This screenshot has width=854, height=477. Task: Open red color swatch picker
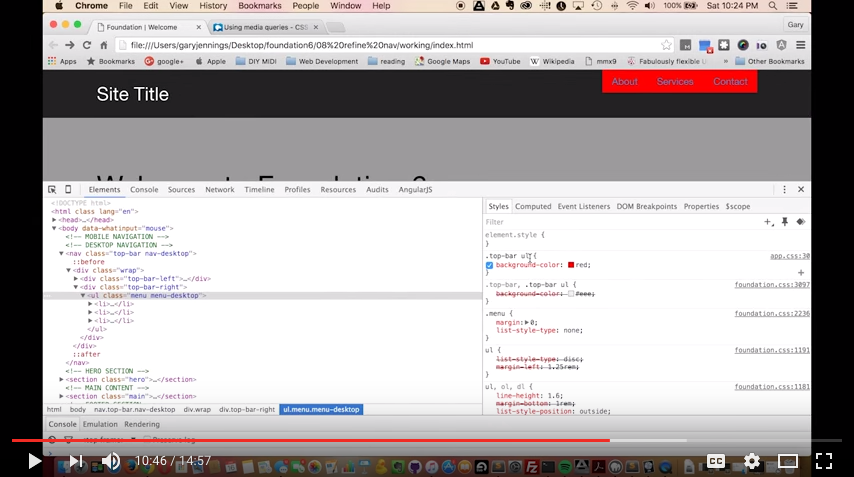click(571, 265)
